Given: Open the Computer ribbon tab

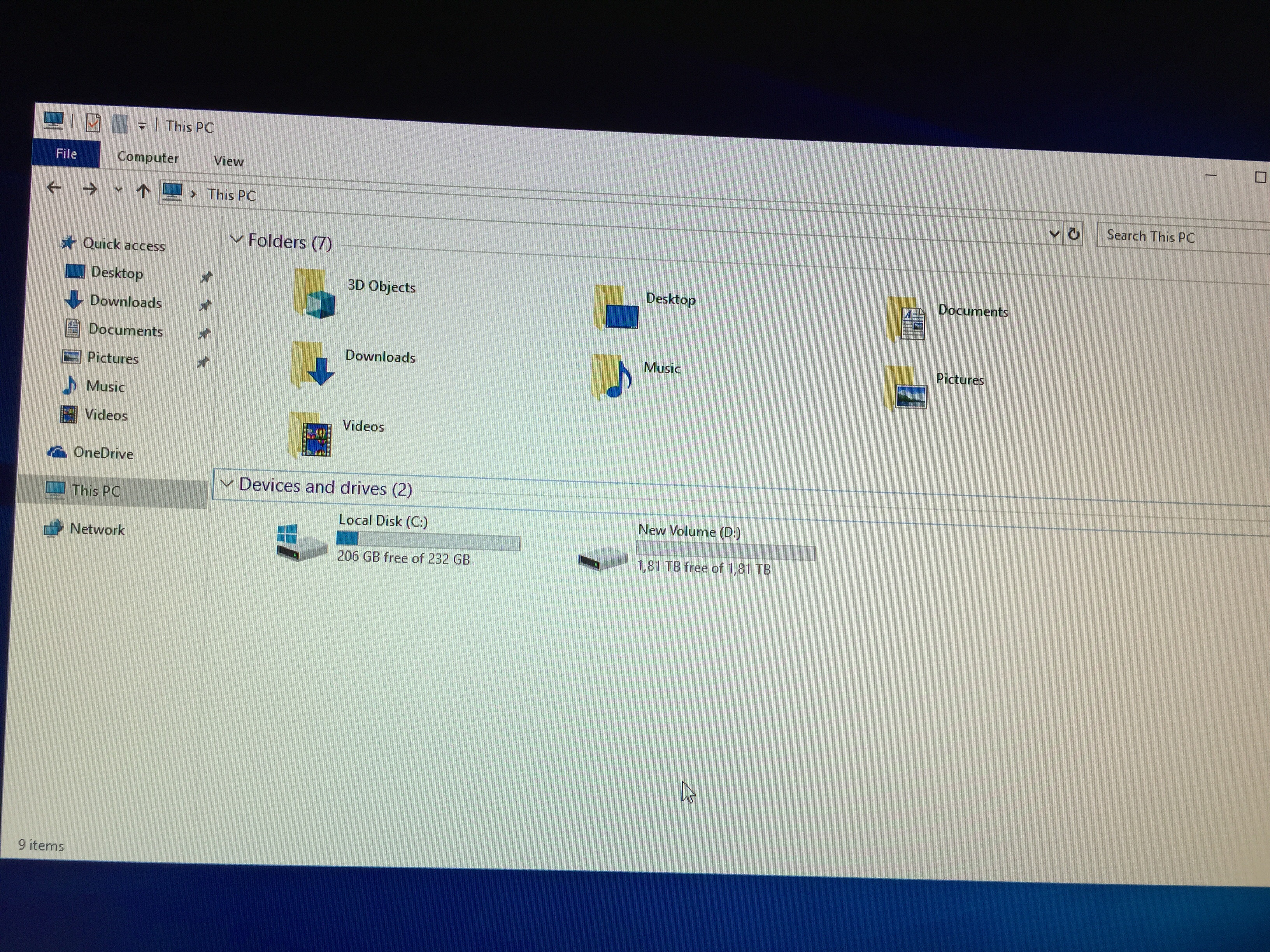Looking at the screenshot, I should click(x=147, y=157).
